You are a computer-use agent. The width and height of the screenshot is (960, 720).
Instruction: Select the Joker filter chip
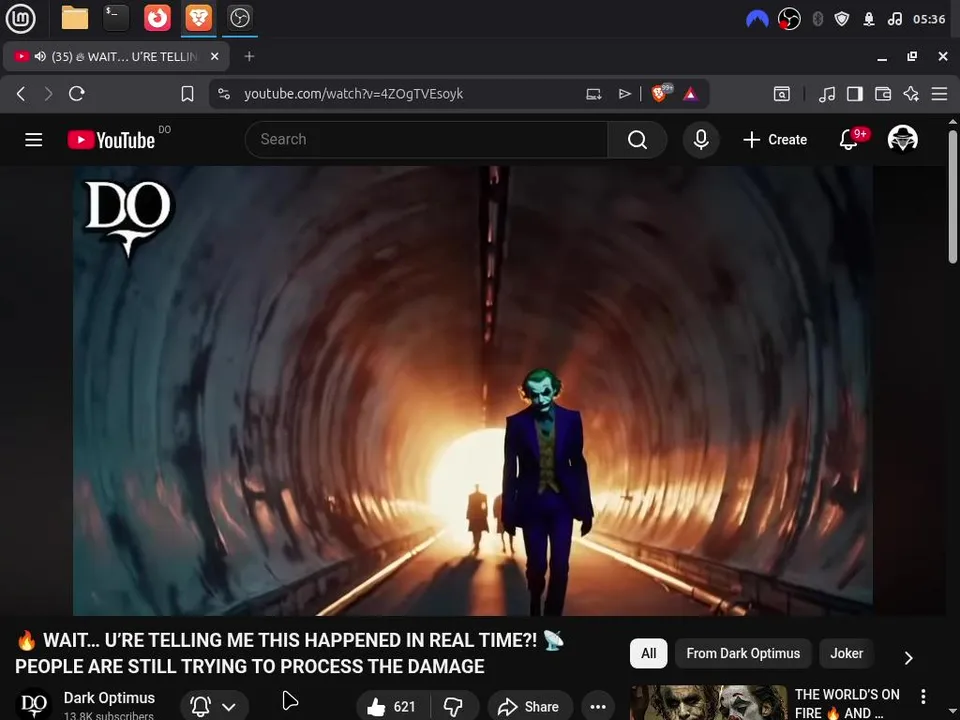[846, 653]
